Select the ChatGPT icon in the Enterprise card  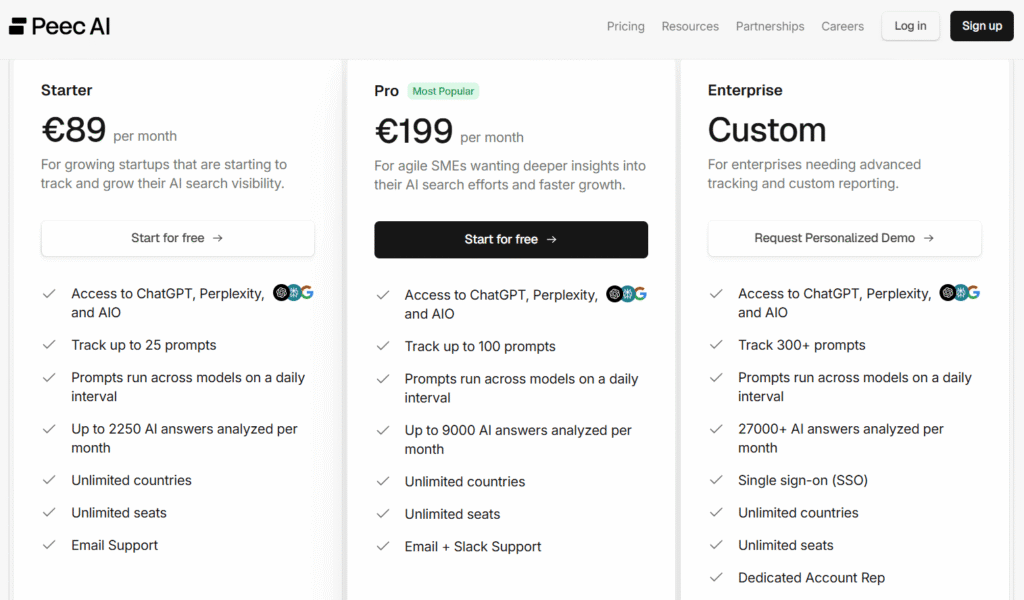948,293
